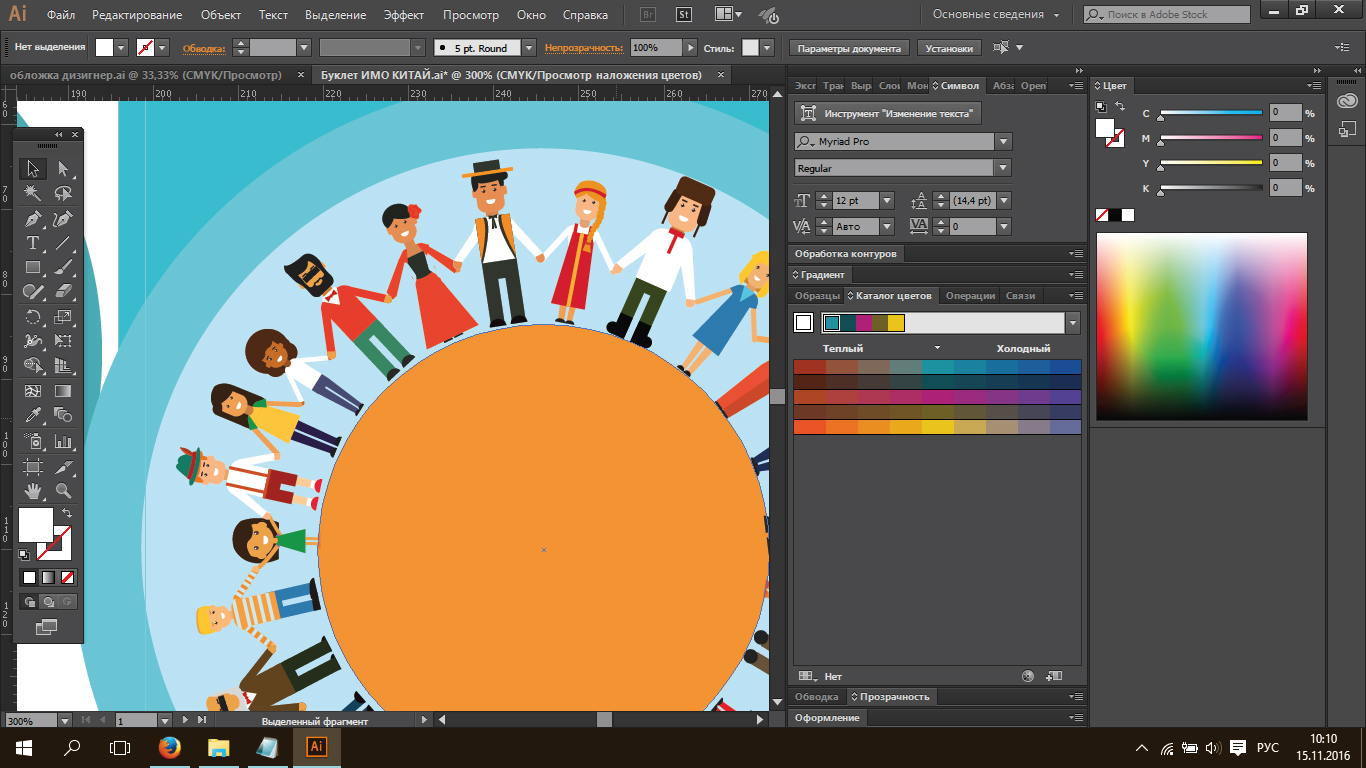The width and height of the screenshot is (1366, 768).
Task: Open the Просмотр menu
Action: pos(471,15)
